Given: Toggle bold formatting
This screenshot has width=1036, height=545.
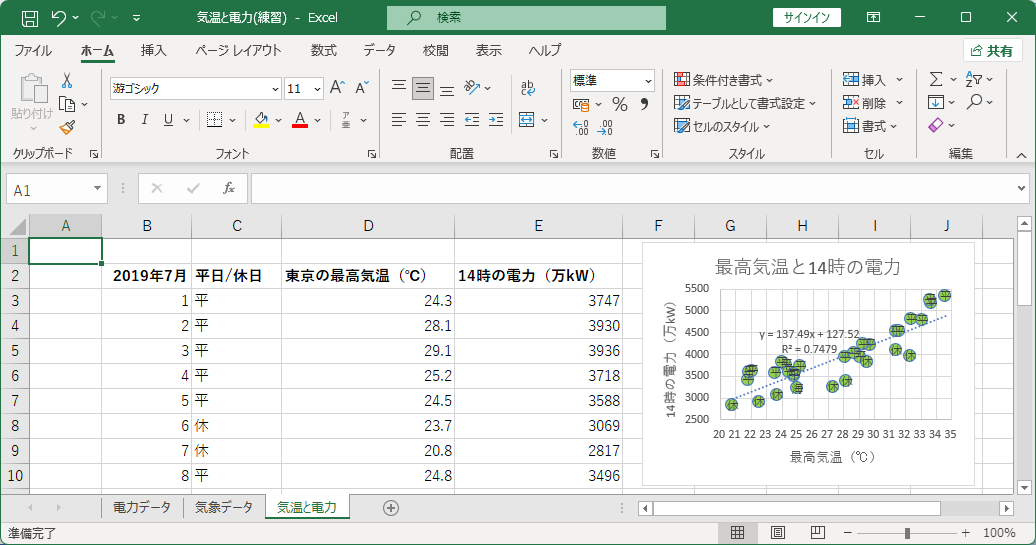Looking at the screenshot, I should pos(121,120).
